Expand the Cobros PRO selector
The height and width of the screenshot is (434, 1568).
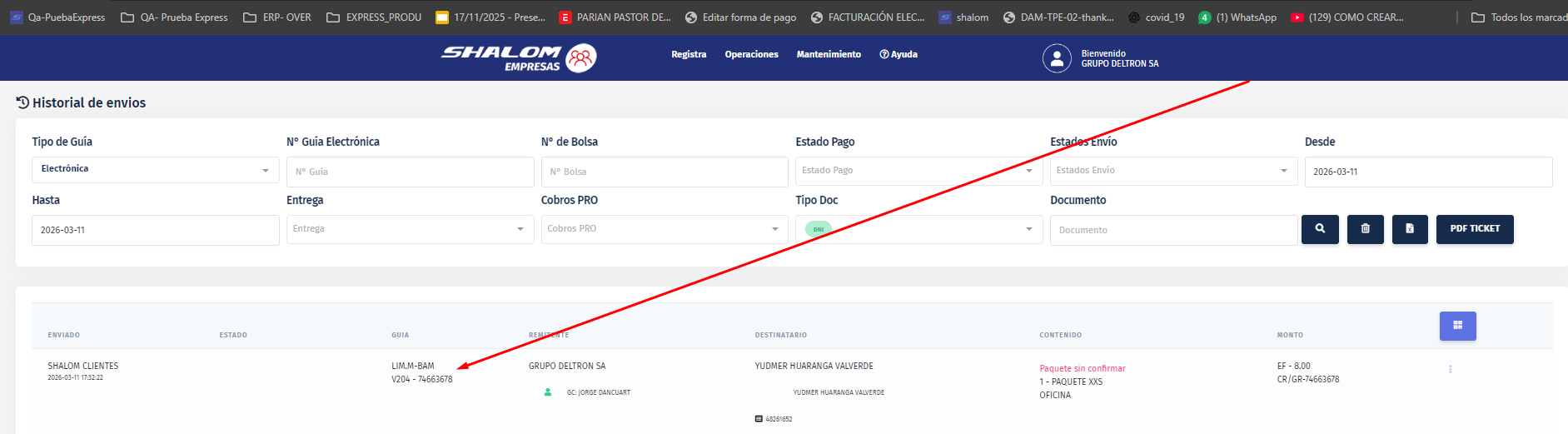(x=663, y=229)
